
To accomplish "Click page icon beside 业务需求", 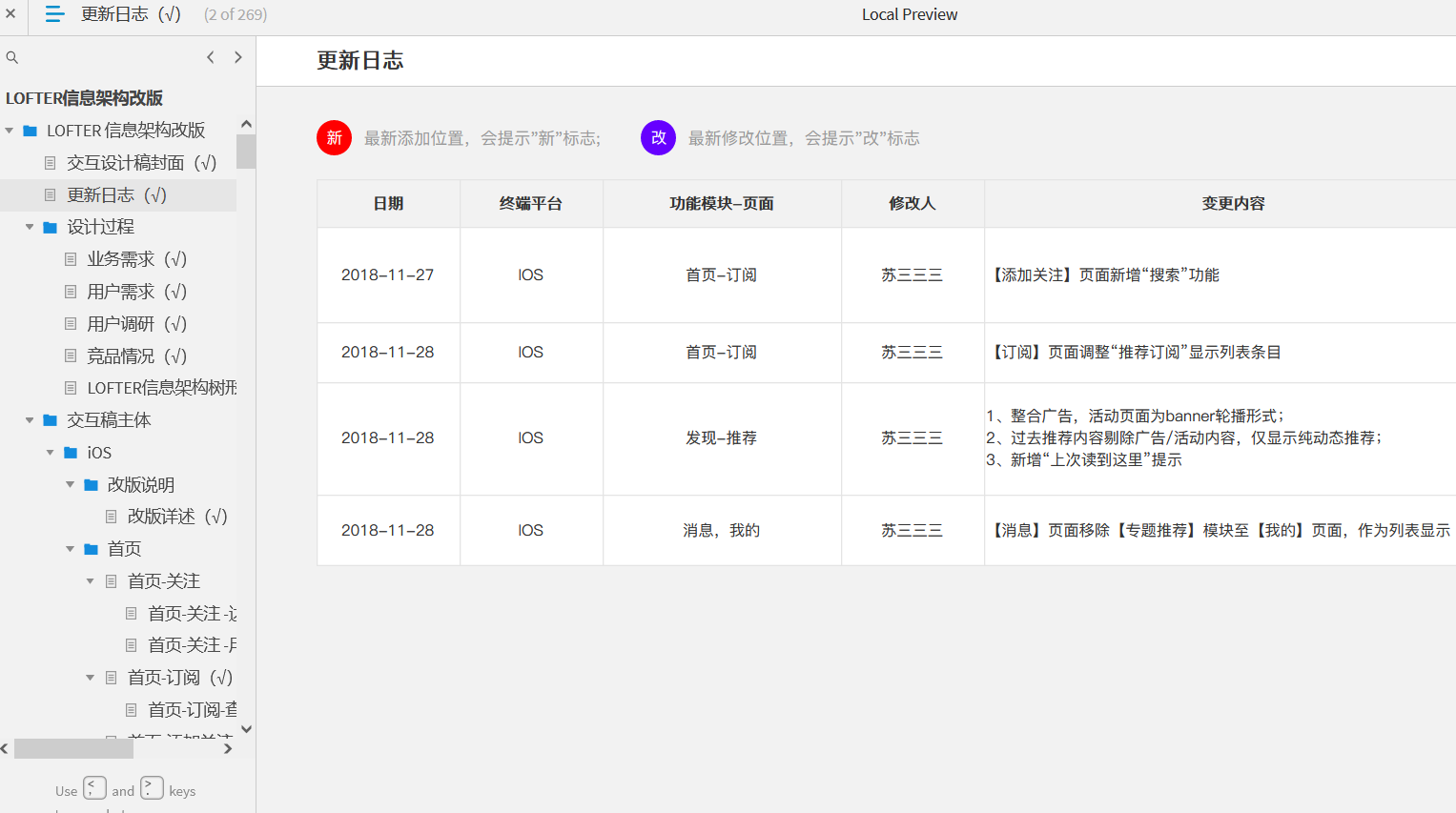I will coord(71,259).
